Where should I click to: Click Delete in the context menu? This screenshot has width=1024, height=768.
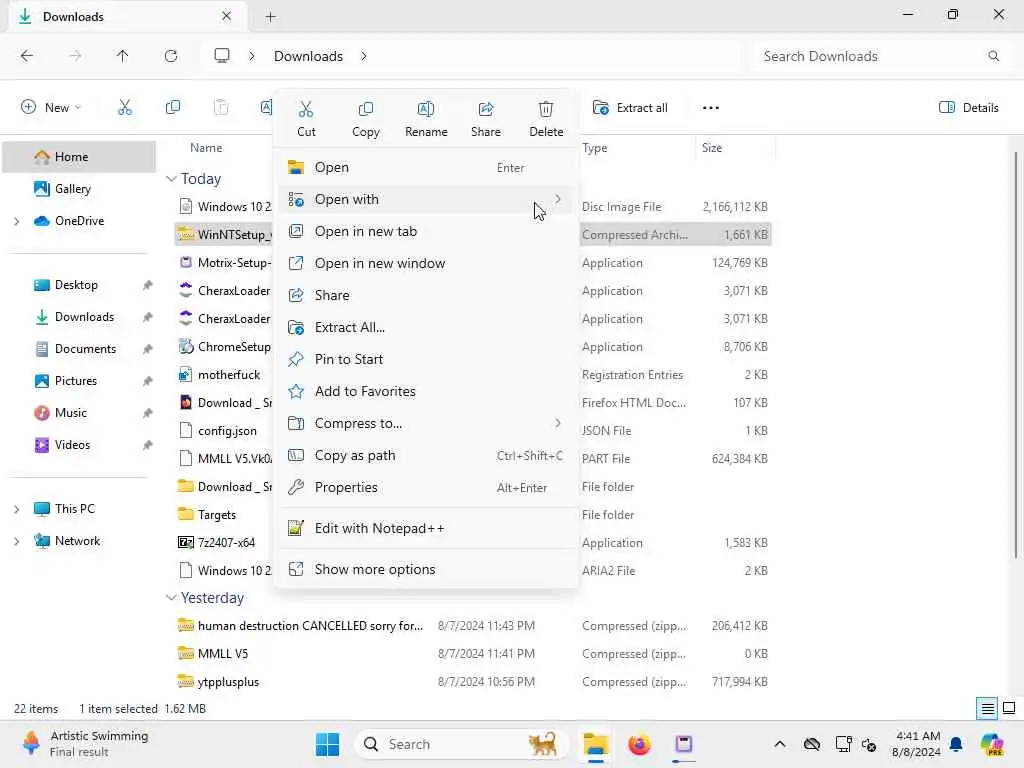tap(546, 119)
